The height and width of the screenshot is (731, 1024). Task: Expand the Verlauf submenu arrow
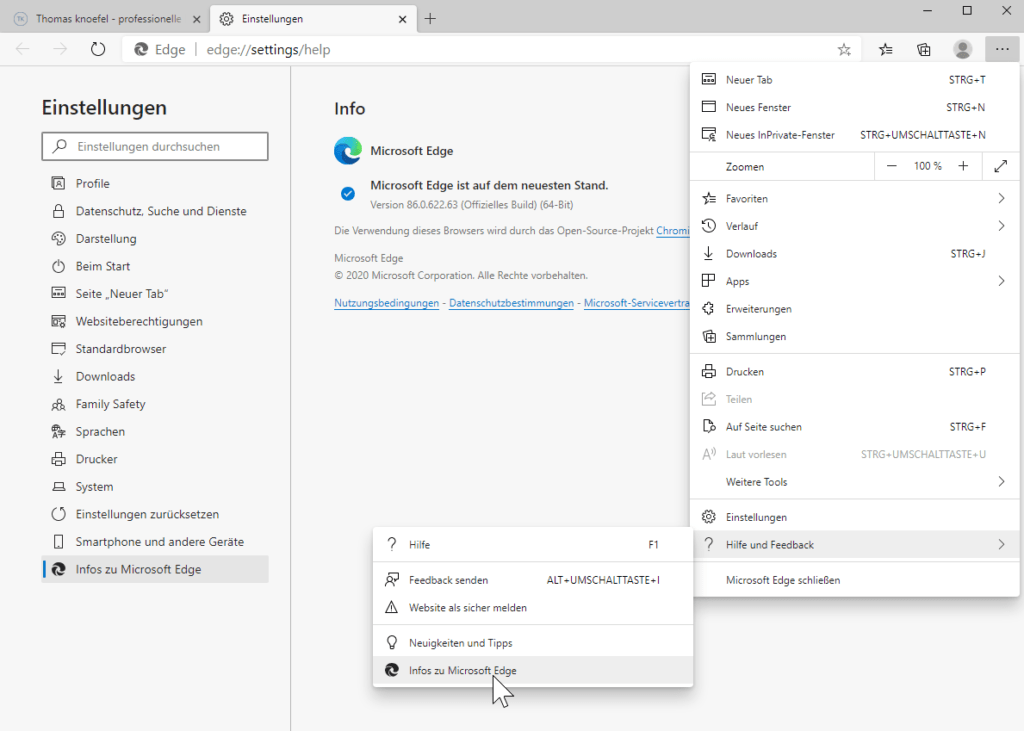pyautogui.click(x=1001, y=226)
